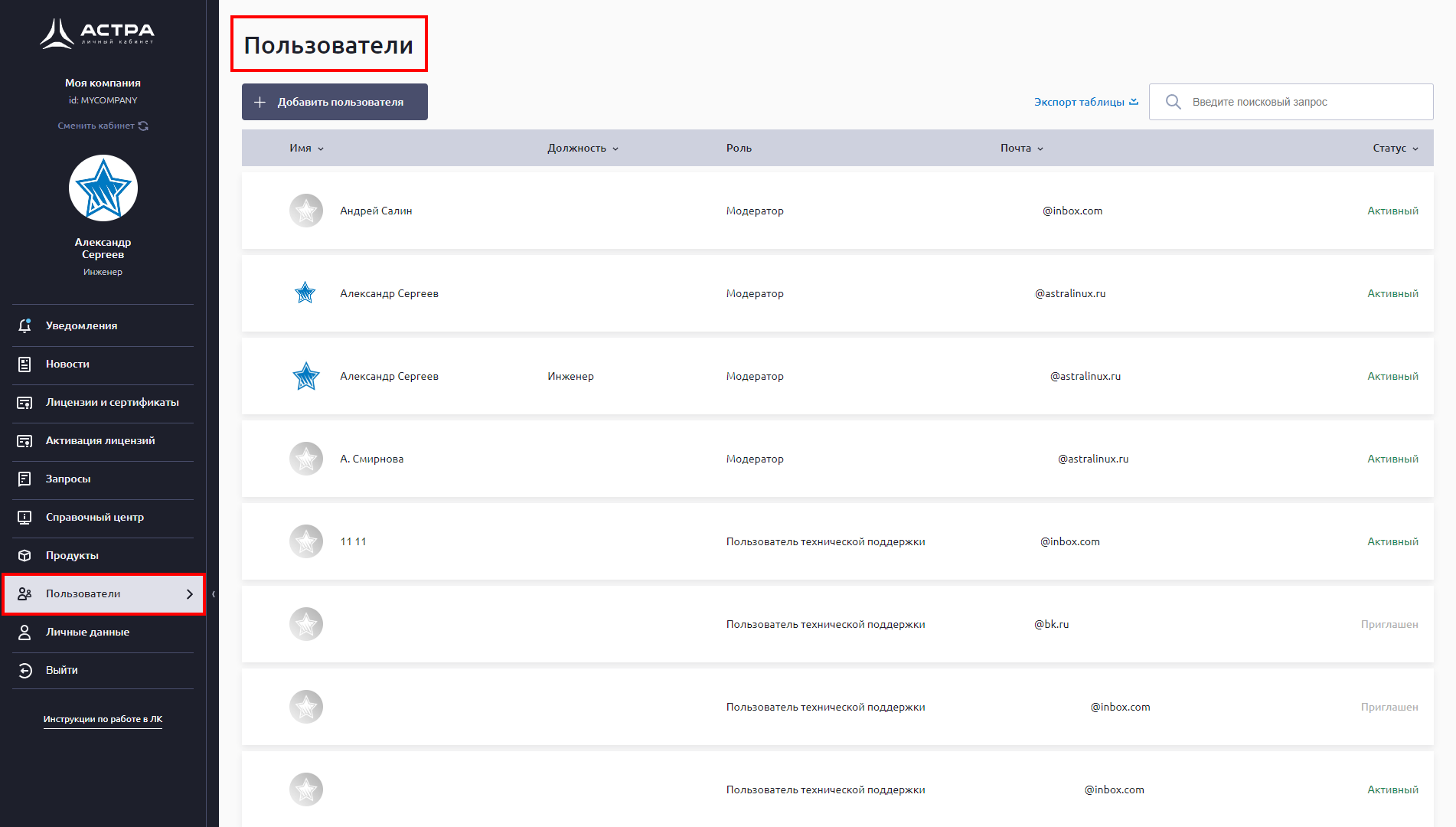1456x827 pixels.
Task: Click the Products cube icon
Action: coord(24,555)
